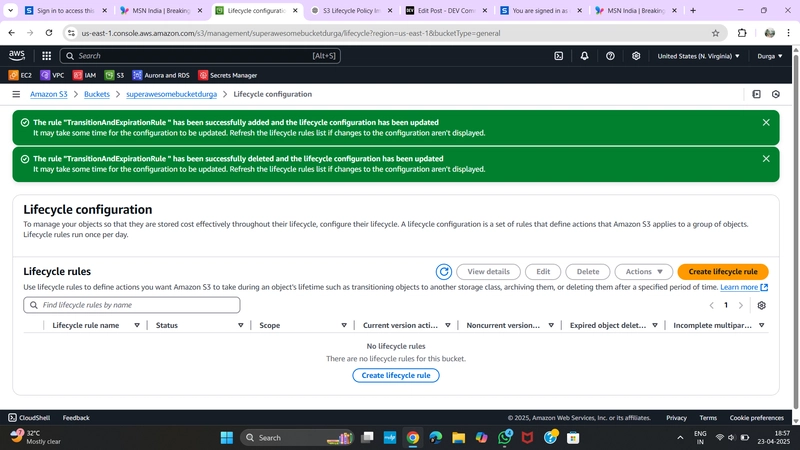Viewport: 800px width, 450px height.
Task: Open lifecycle rules table preferences gear
Action: [x=761, y=305]
